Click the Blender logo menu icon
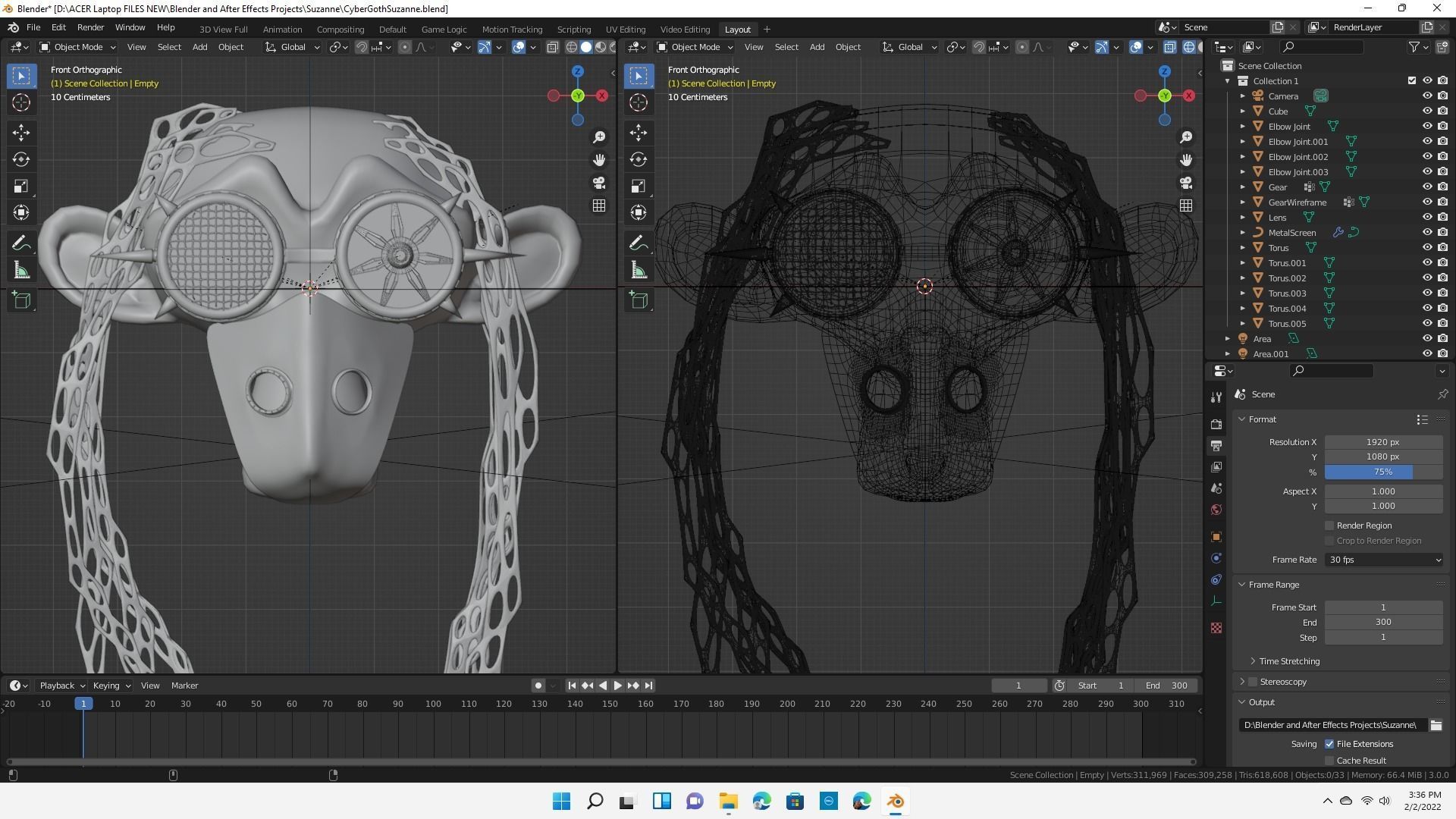This screenshot has height=819, width=1456. [x=13, y=27]
